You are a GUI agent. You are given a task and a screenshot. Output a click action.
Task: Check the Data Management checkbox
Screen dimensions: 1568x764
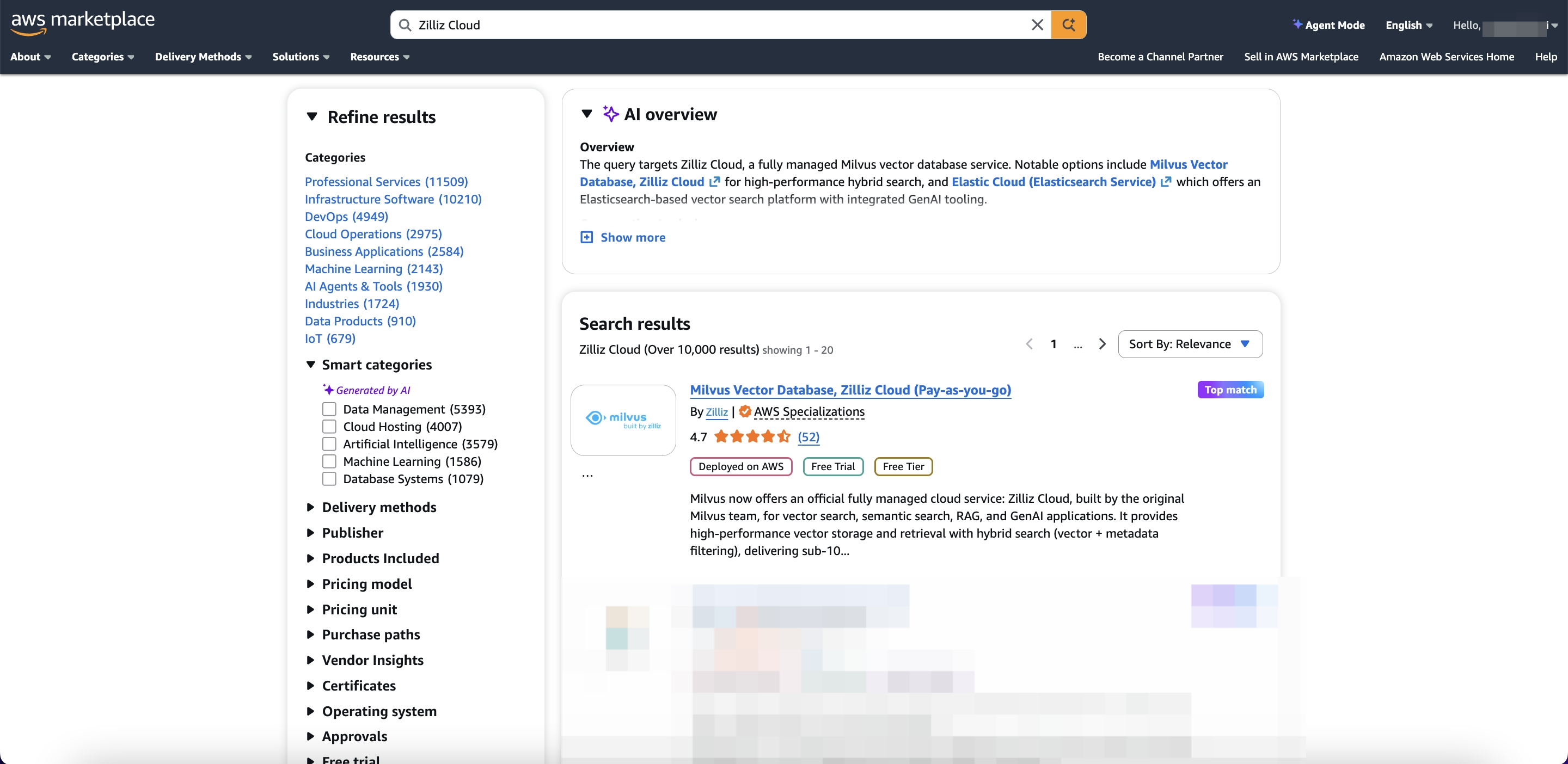click(329, 409)
